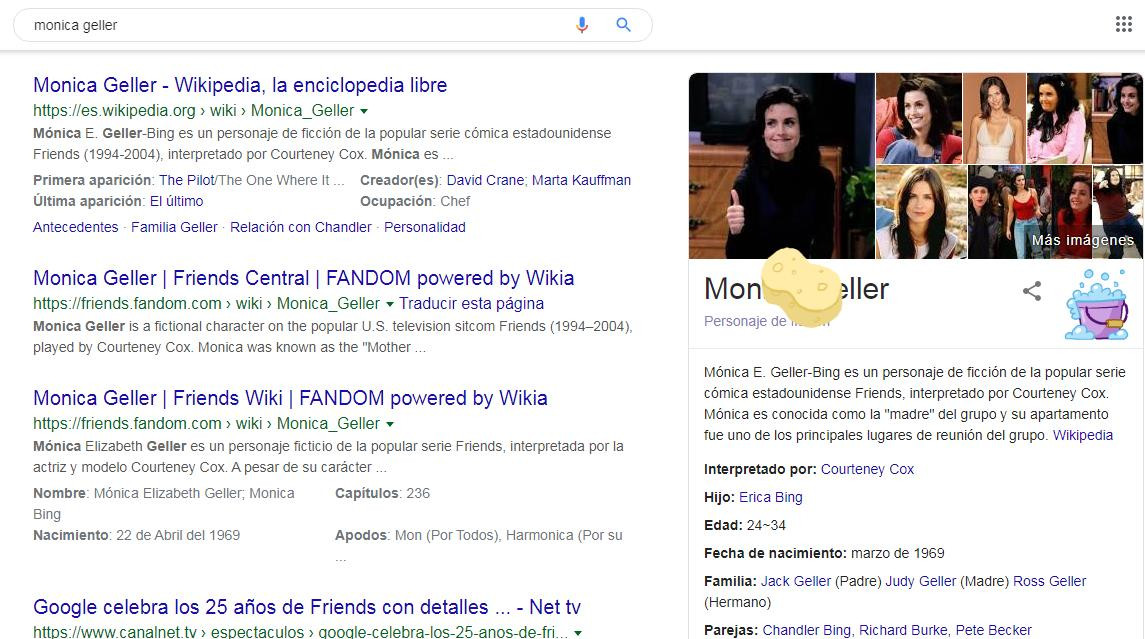Image resolution: width=1145 pixels, height=639 pixels.
Task: Click the blue magnifier search icon
Action: coord(624,25)
